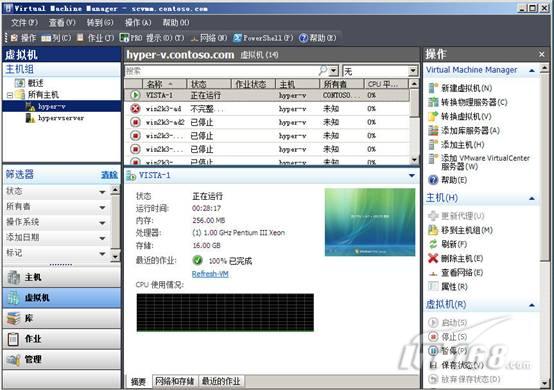This screenshot has height=390, width=554.
Task: Expand the 标记 filter
Action: pyautogui.click(x=102, y=254)
